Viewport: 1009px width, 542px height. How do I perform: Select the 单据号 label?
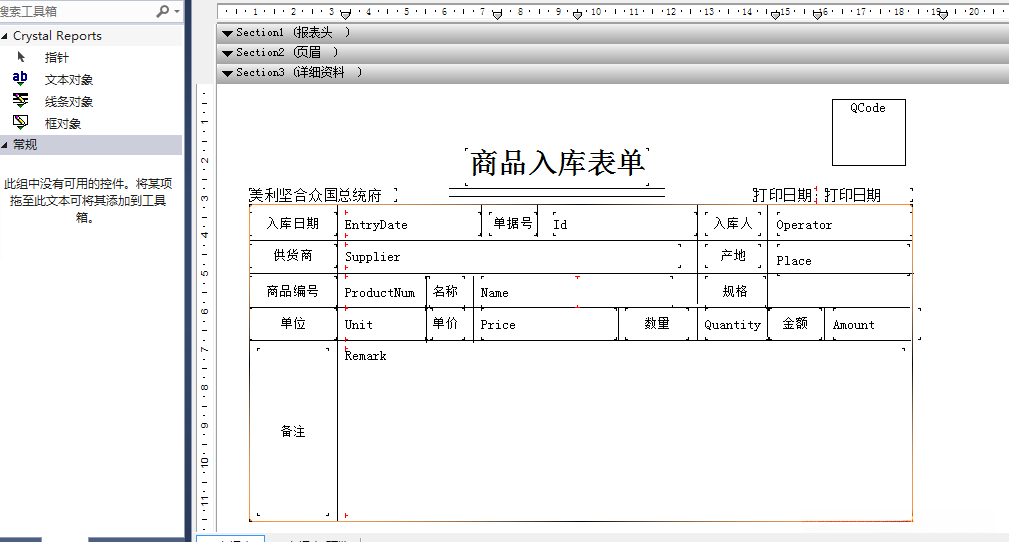[513, 223]
